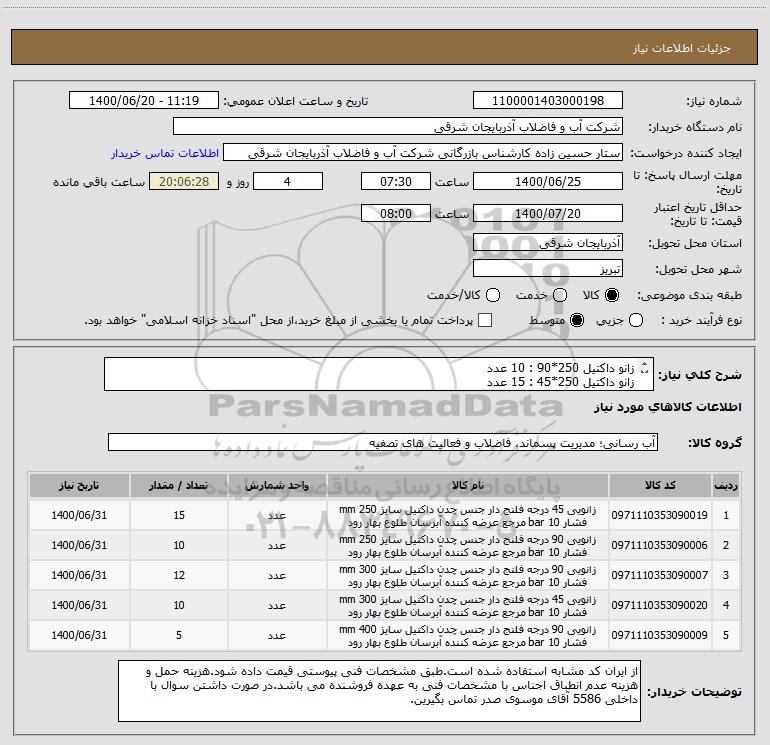Click the شماره نیاز field 1100001403000198

548,101
